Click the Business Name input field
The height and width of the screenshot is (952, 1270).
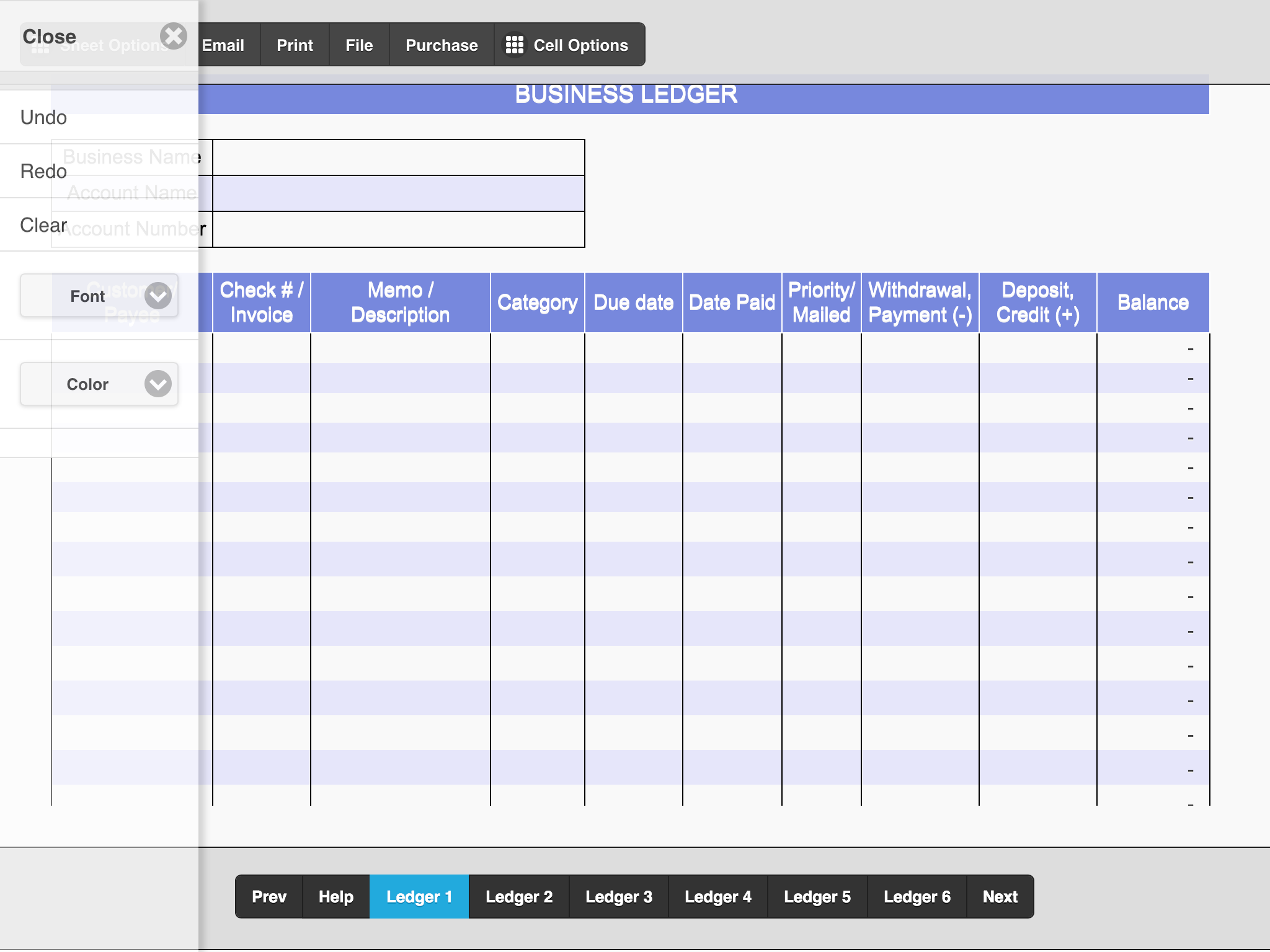click(399, 157)
